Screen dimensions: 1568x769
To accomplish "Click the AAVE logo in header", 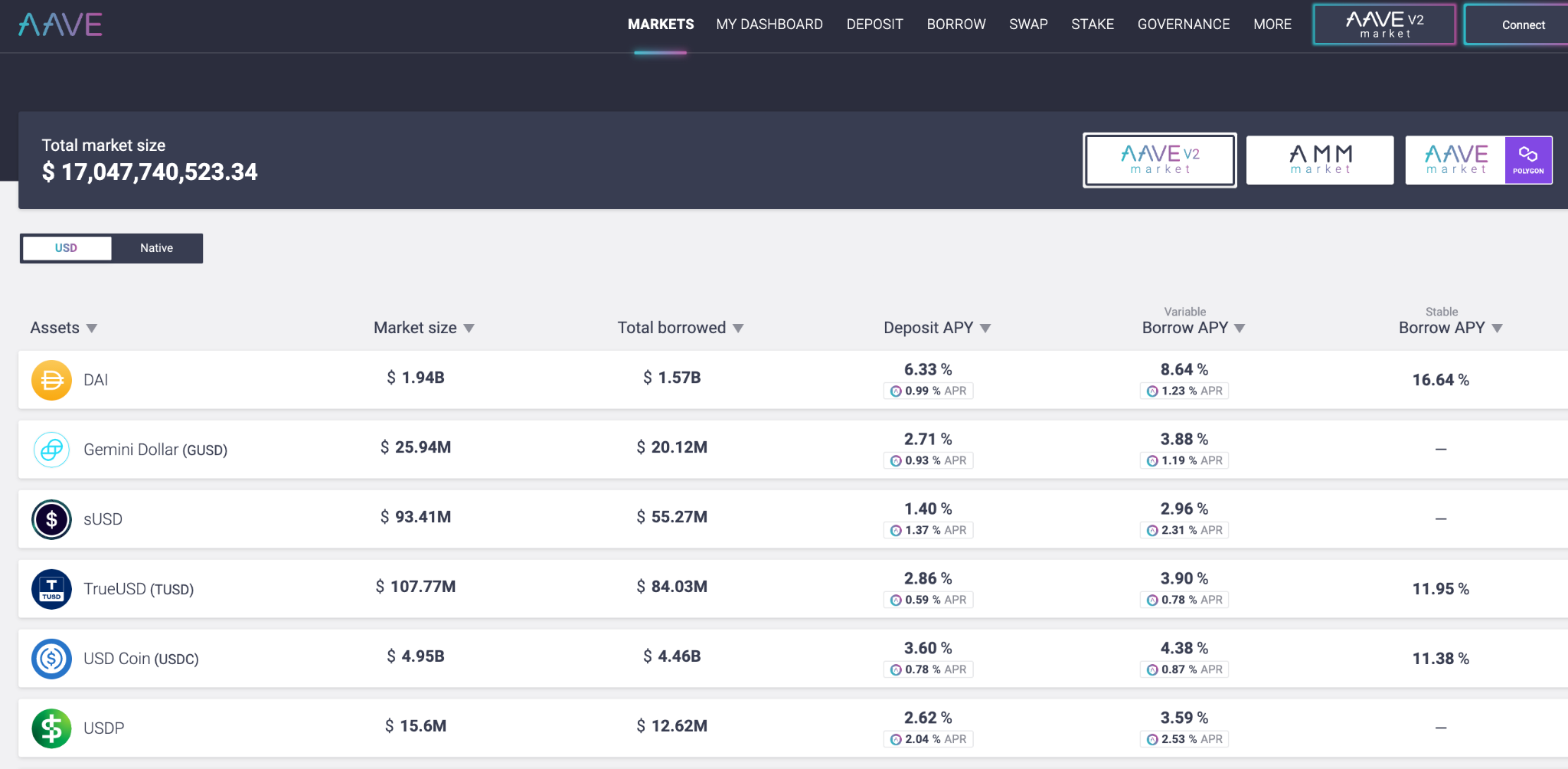I will [x=60, y=25].
